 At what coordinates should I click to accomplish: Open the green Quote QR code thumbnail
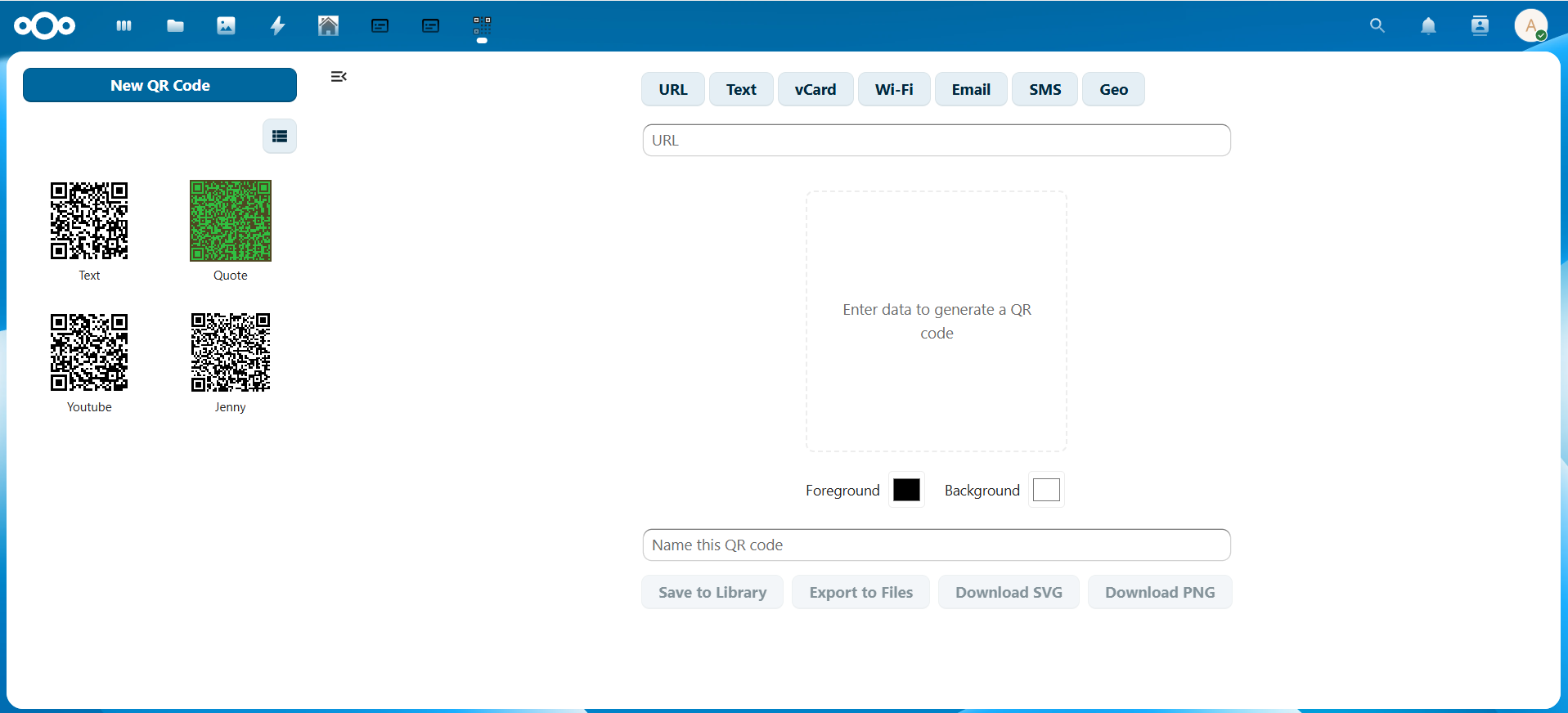click(x=231, y=221)
